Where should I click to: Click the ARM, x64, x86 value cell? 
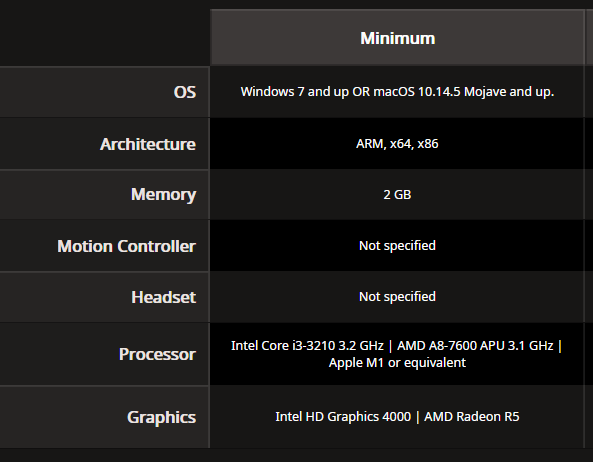click(397, 144)
